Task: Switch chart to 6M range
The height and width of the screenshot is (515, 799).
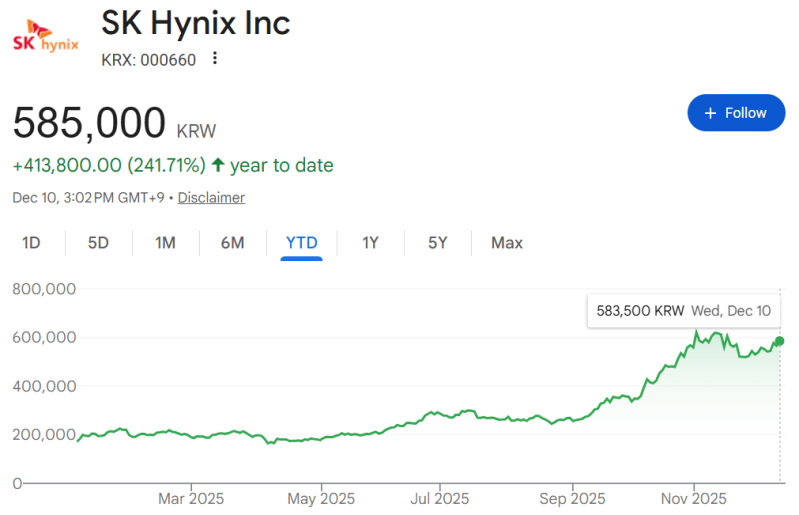Action: pyautogui.click(x=233, y=243)
